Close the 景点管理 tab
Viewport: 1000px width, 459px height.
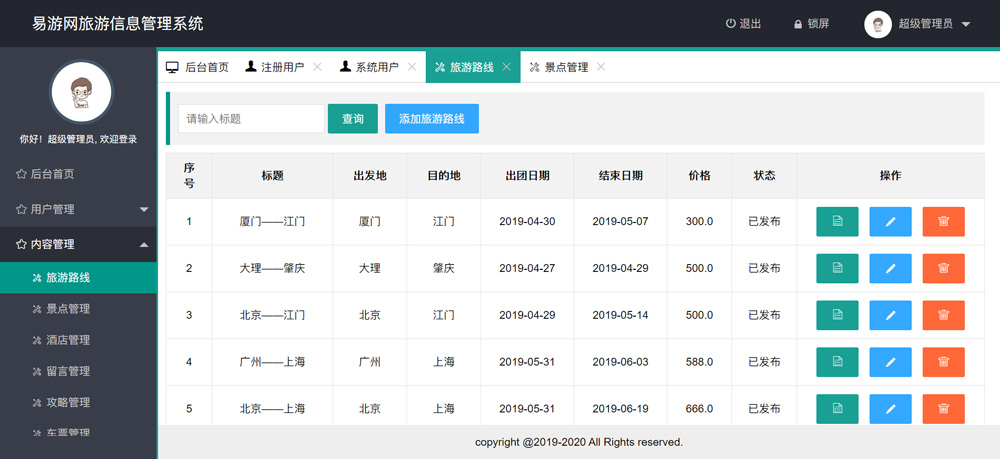click(x=601, y=67)
